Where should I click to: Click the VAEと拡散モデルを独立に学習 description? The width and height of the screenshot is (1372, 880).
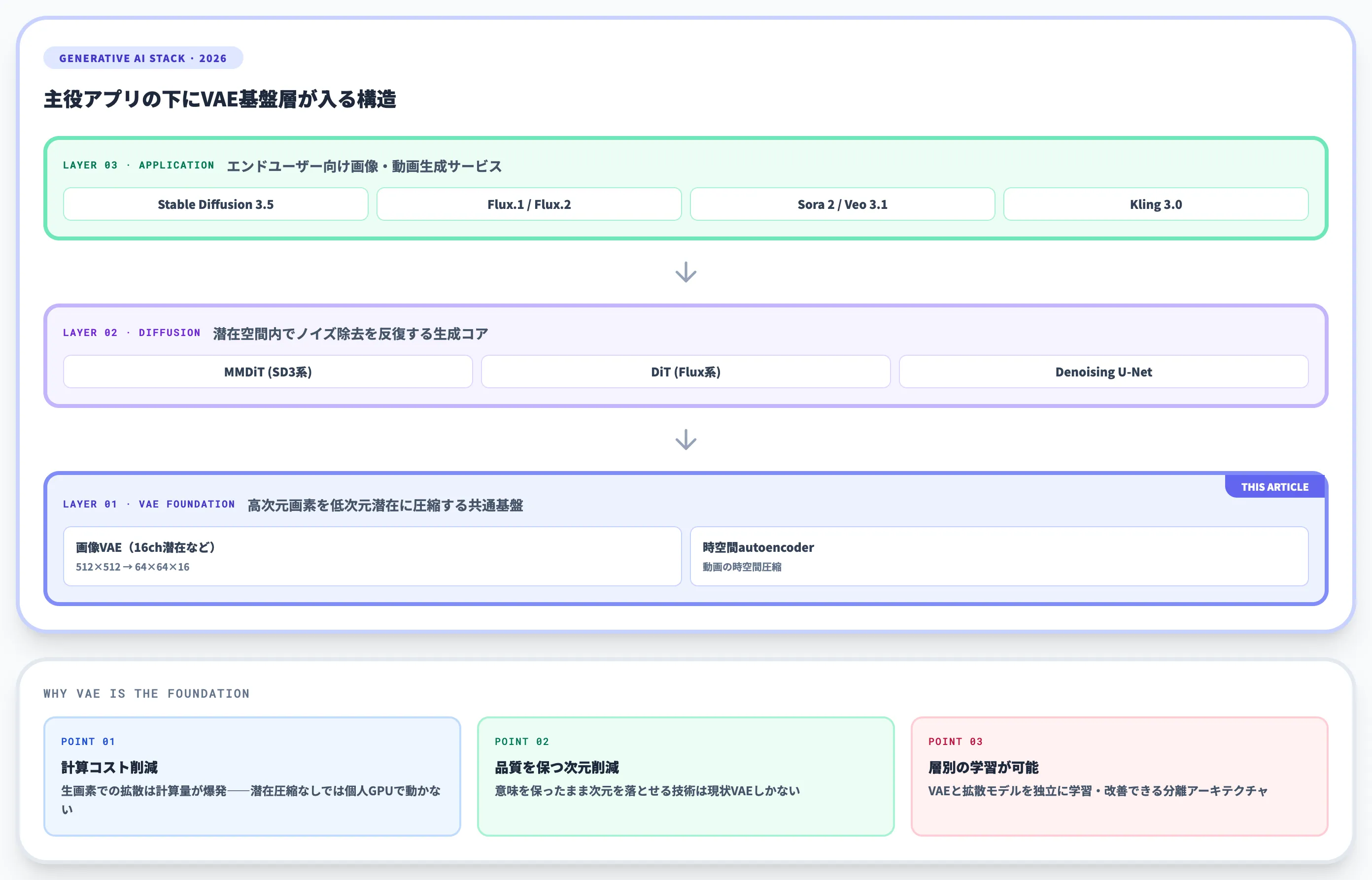coord(1098,791)
